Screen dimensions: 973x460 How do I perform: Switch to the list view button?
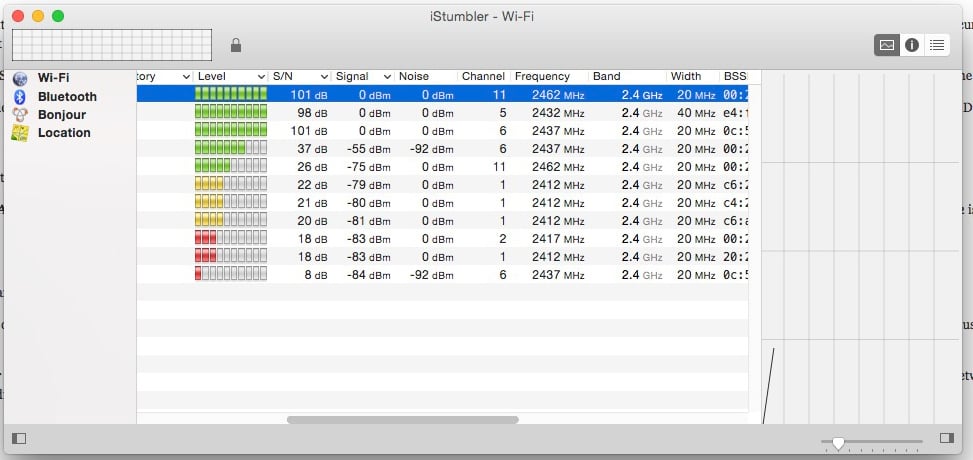(937, 45)
